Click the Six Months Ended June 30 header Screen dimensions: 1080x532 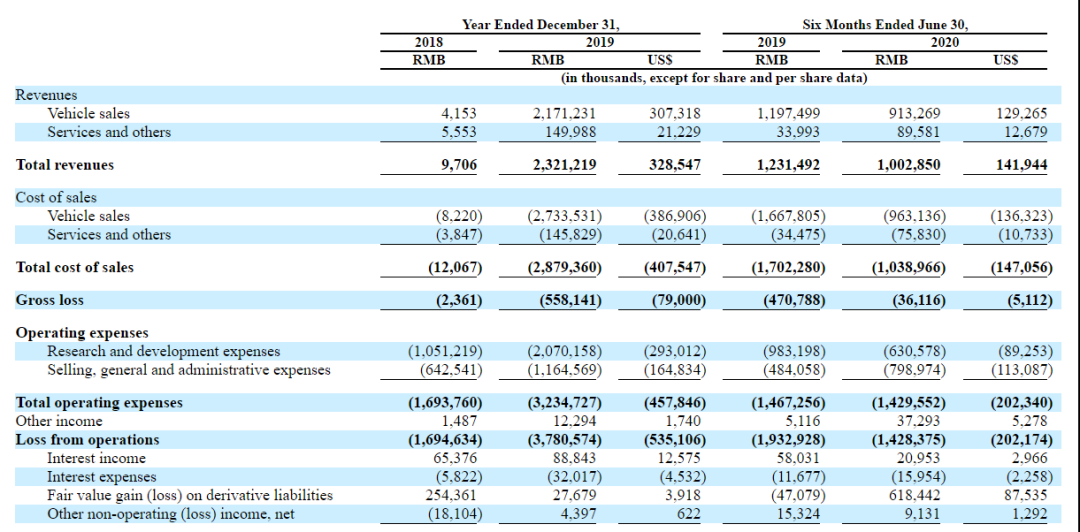tap(885, 24)
